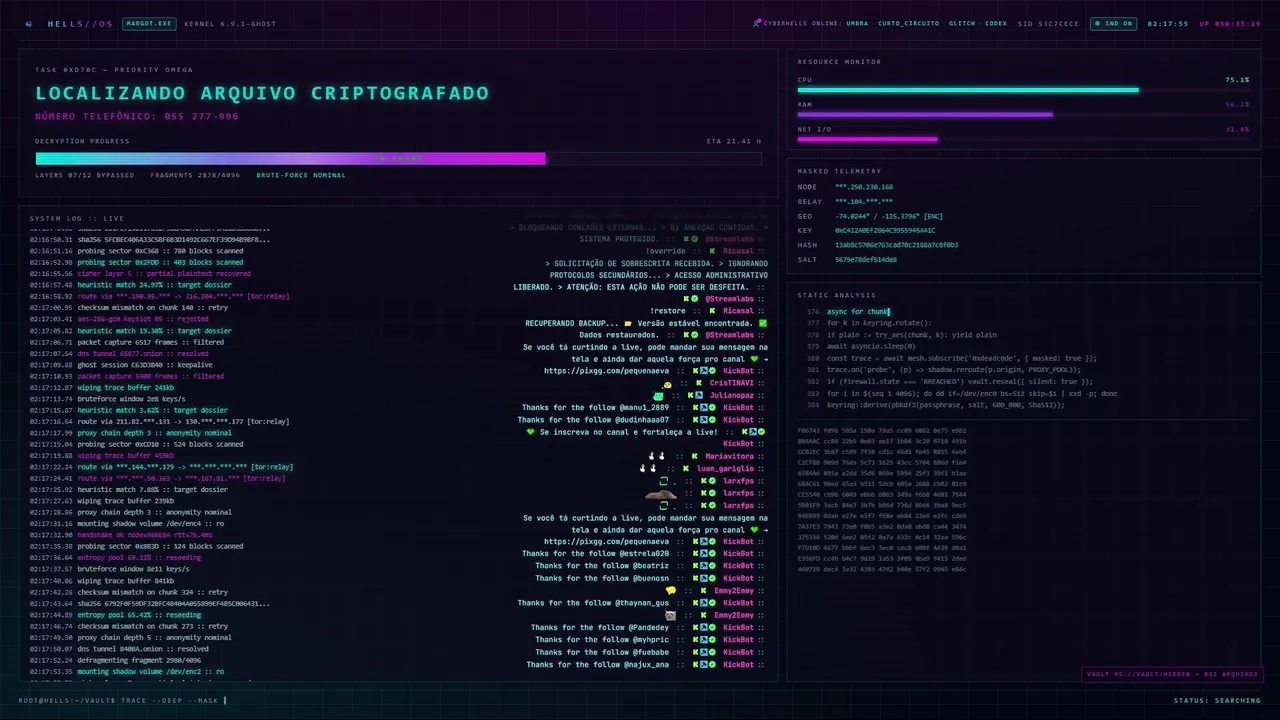The width and height of the screenshot is (1280, 720).
Task: Click the Ricasal username on the !override row
Action: (x=738, y=251)
